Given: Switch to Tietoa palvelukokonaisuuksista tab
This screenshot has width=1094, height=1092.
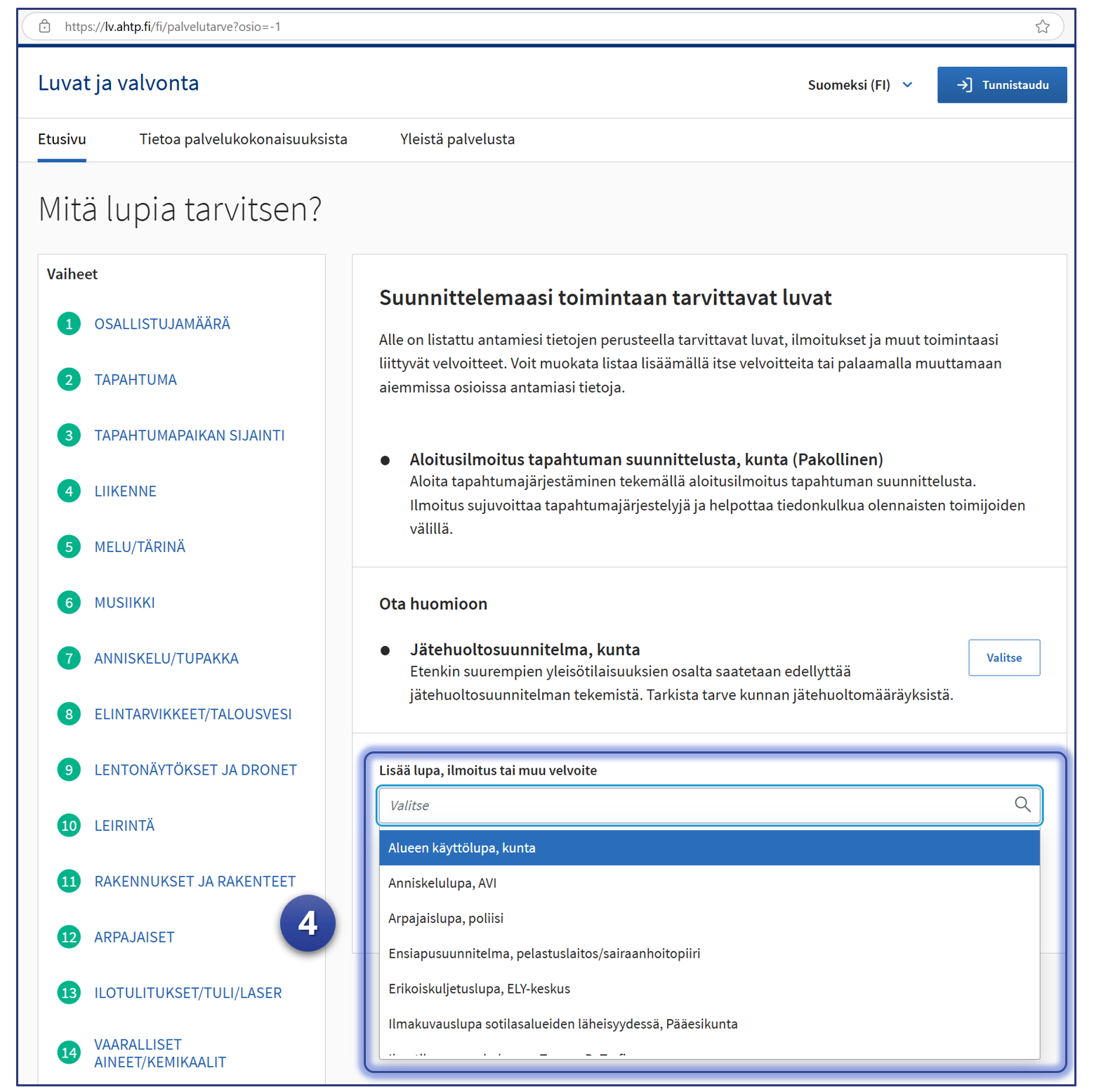Looking at the screenshot, I should click(243, 139).
